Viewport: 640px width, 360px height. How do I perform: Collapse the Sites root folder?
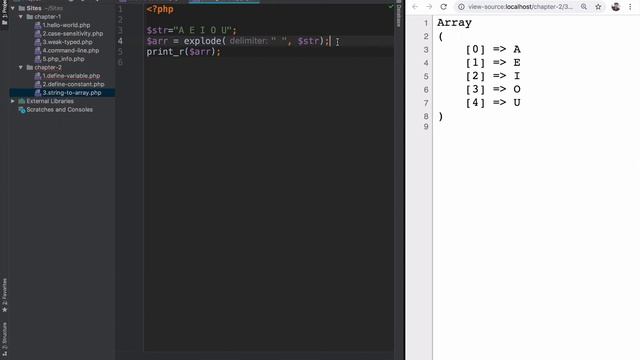13,8
